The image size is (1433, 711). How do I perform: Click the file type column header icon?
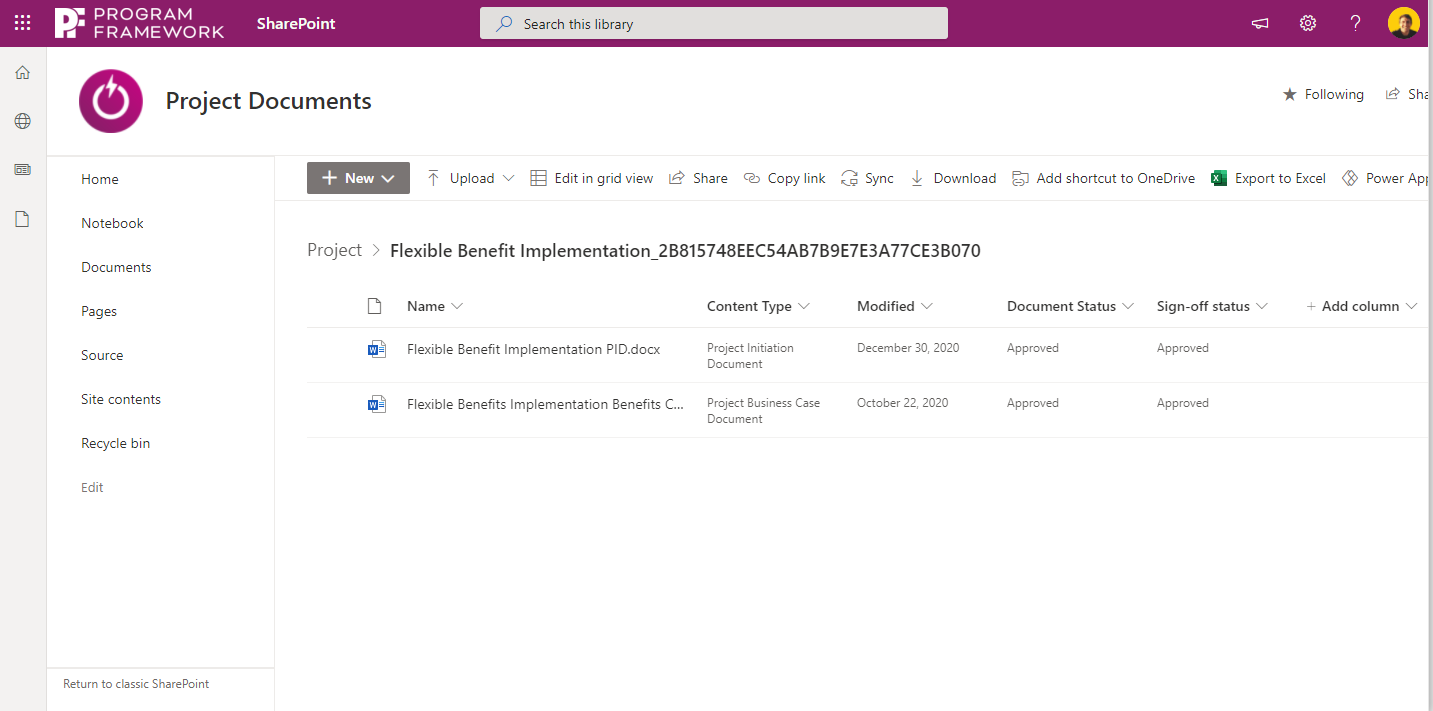[375, 306]
